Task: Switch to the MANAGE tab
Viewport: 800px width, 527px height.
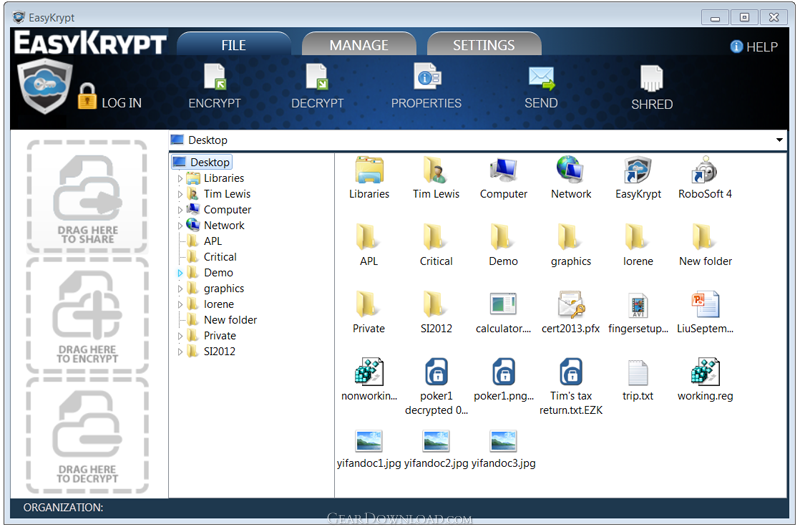Action: pyautogui.click(x=359, y=44)
